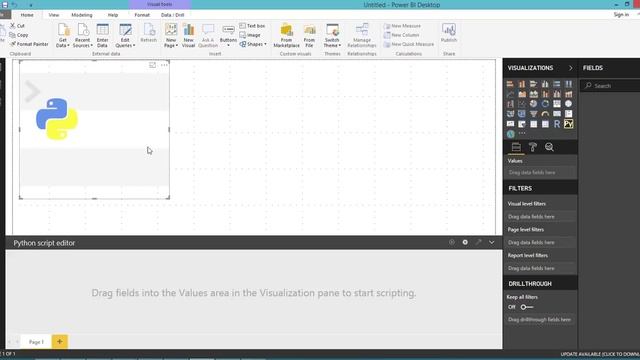Switch to the Home ribbon tab
Viewport: 640px width, 360px height.
point(27,15)
